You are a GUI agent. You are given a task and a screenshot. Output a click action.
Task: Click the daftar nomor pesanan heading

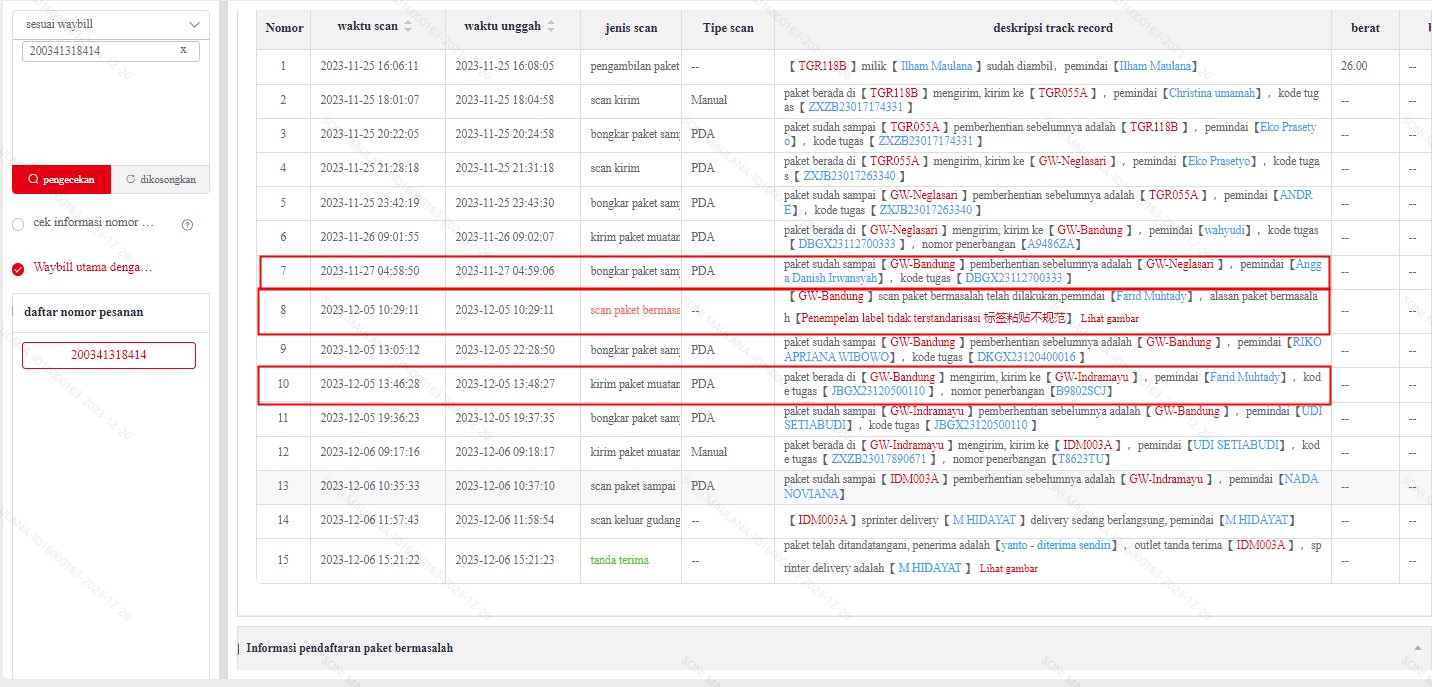(x=83, y=312)
